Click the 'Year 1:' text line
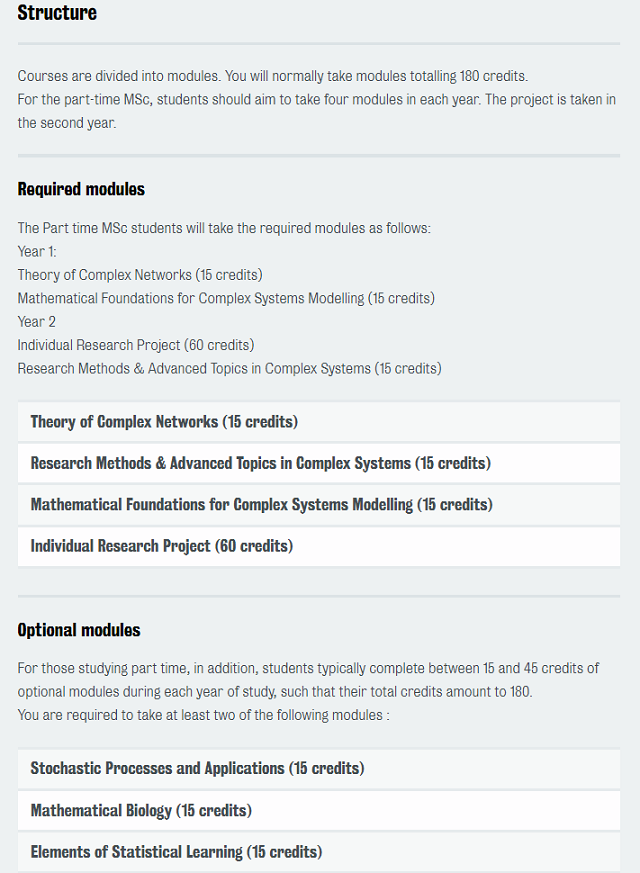This screenshot has width=640, height=873. (x=37, y=252)
